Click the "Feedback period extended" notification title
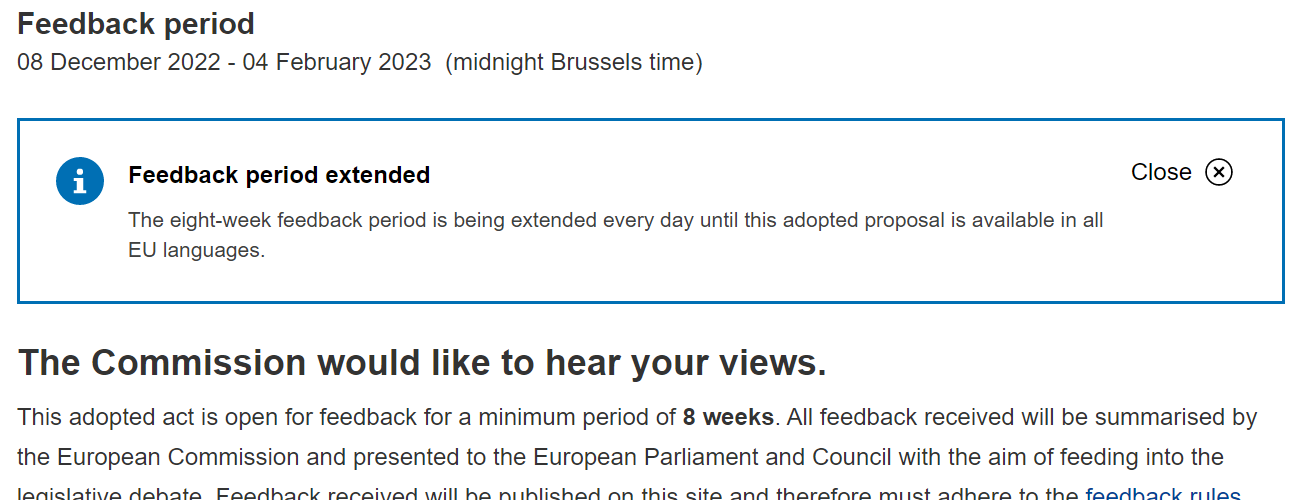The image size is (1309, 500). coord(279,175)
